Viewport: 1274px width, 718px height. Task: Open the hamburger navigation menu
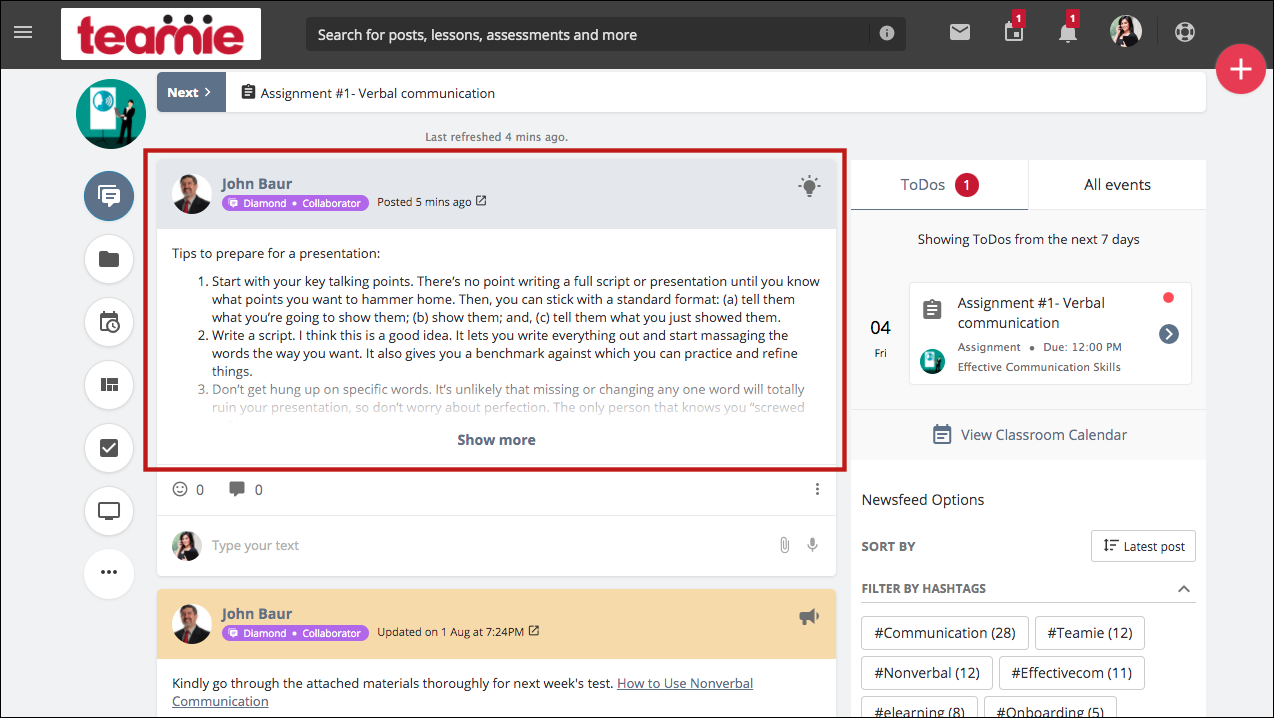pyautogui.click(x=23, y=32)
